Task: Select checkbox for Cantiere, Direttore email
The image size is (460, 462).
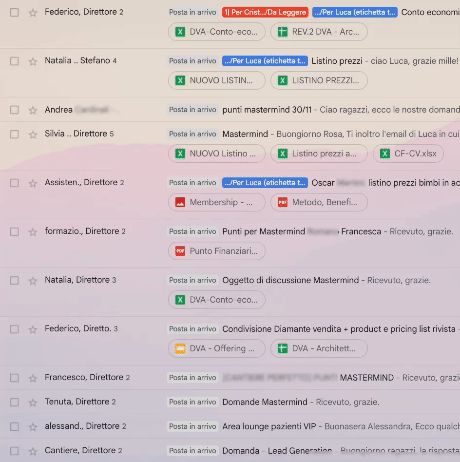Action: coord(14,451)
